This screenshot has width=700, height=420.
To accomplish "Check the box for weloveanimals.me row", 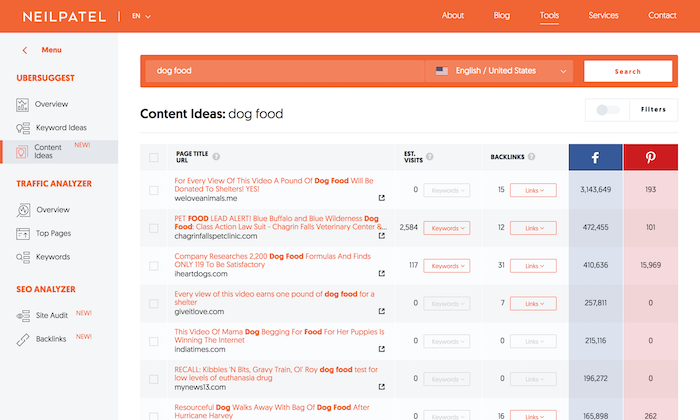I will [x=153, y=190].
